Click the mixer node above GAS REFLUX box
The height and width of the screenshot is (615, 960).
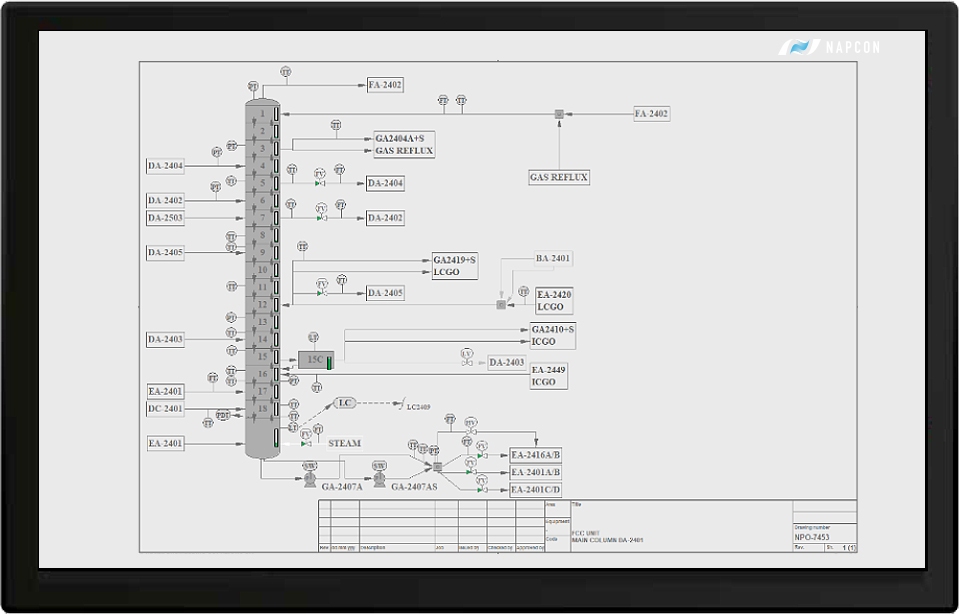click(x=560, y=114)
